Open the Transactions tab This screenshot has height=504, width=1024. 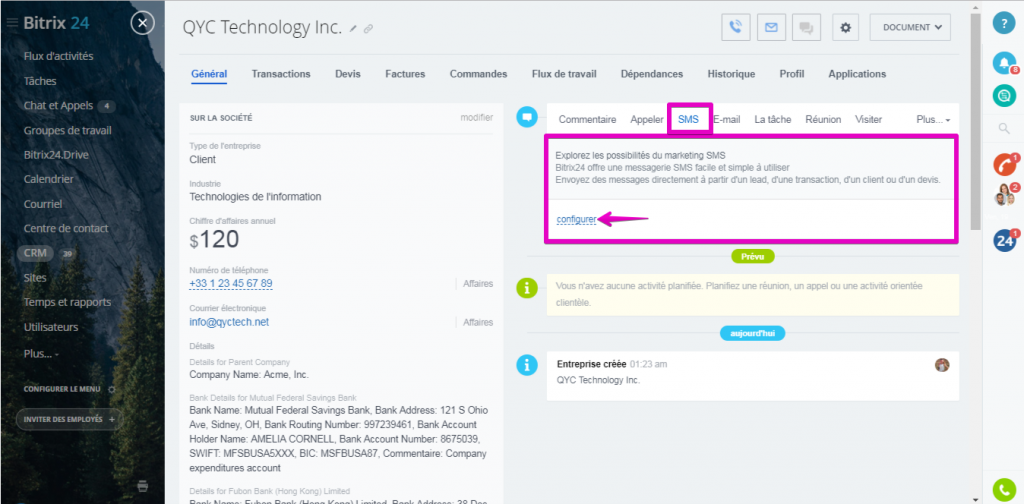[281, 74]
